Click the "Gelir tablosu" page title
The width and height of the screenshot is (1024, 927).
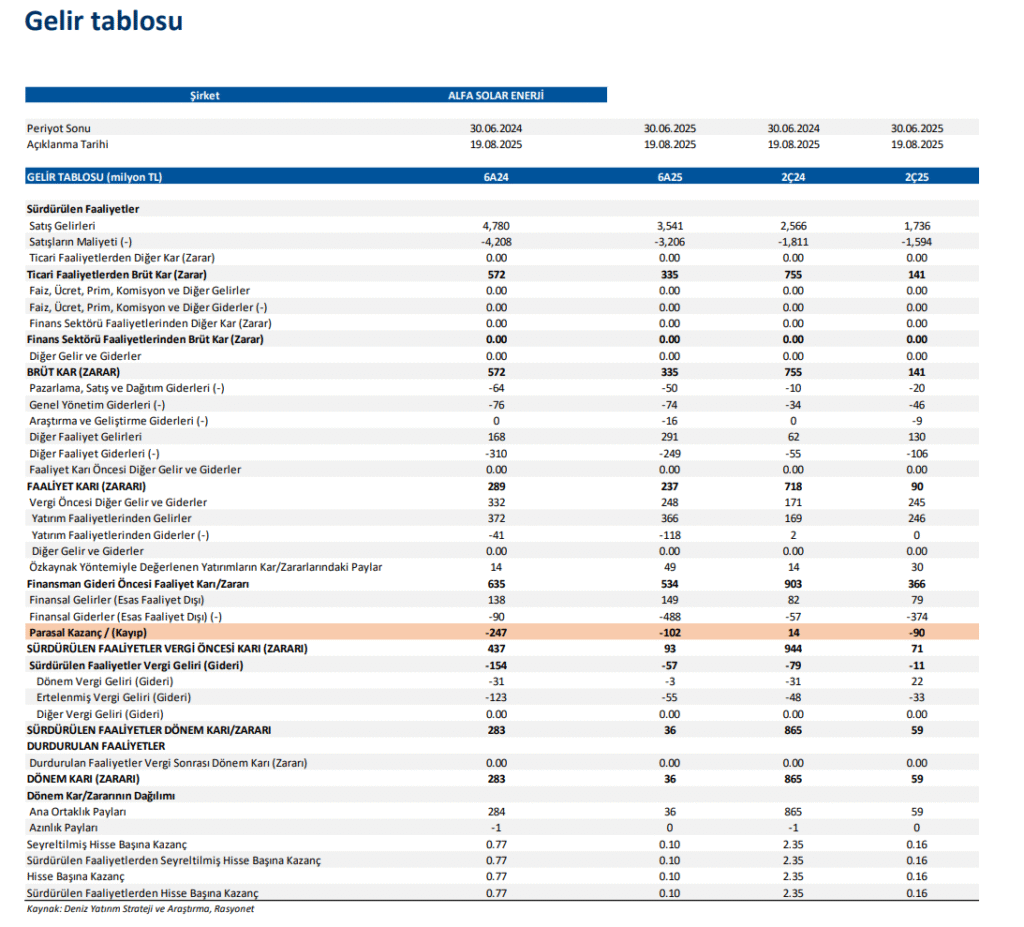coord(103,21)
